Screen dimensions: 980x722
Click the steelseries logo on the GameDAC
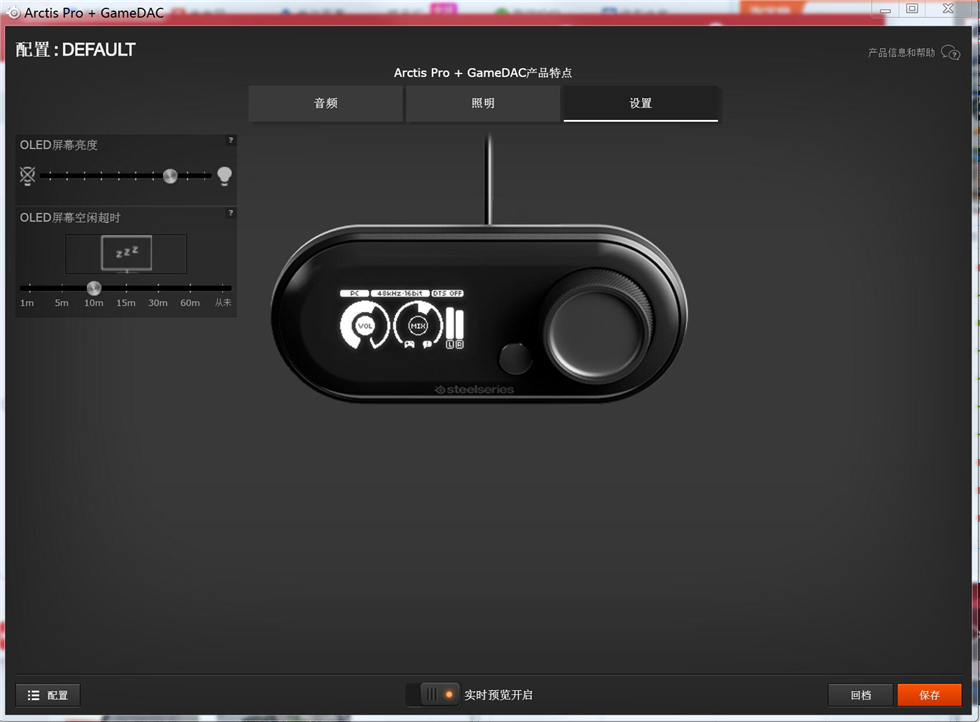point(474,389)
